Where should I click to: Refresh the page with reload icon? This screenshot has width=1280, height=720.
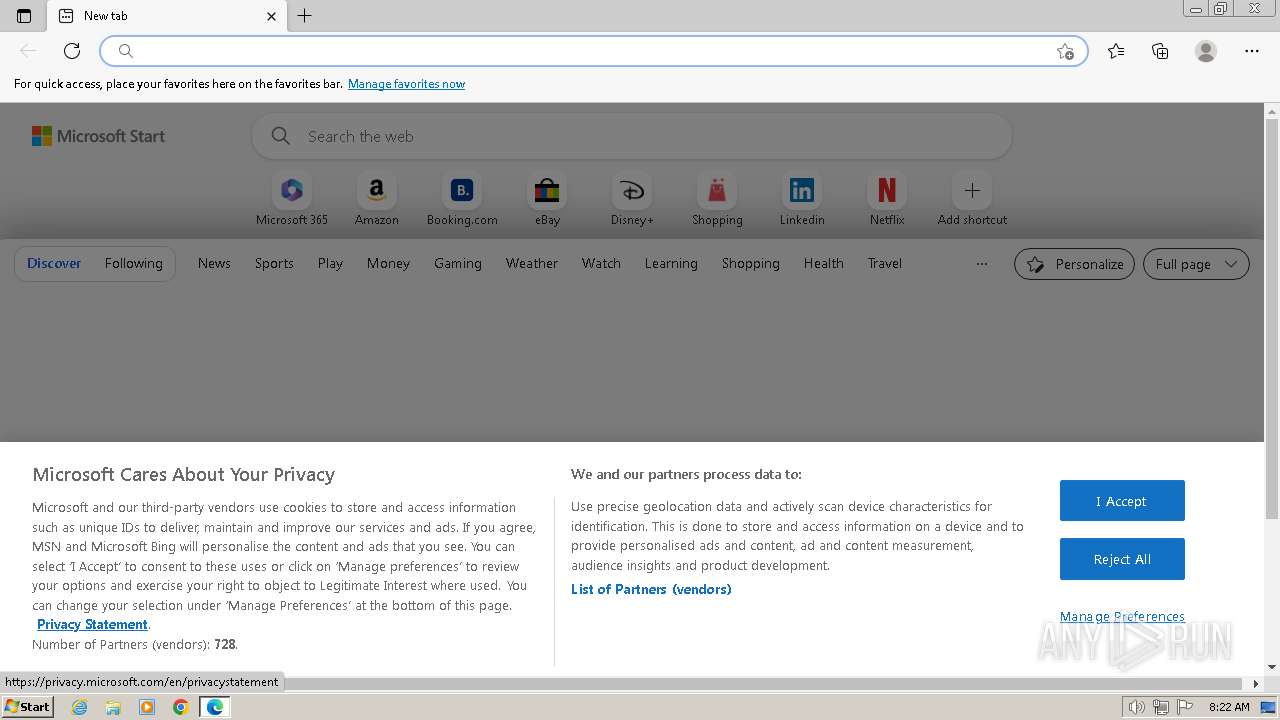(72, 51)
